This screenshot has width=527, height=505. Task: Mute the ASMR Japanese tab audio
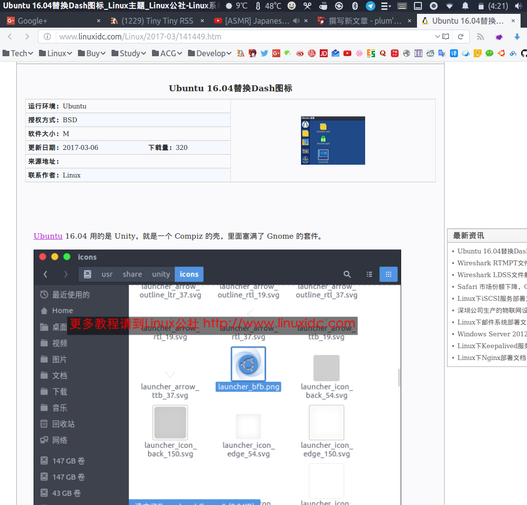pos(296,20)
